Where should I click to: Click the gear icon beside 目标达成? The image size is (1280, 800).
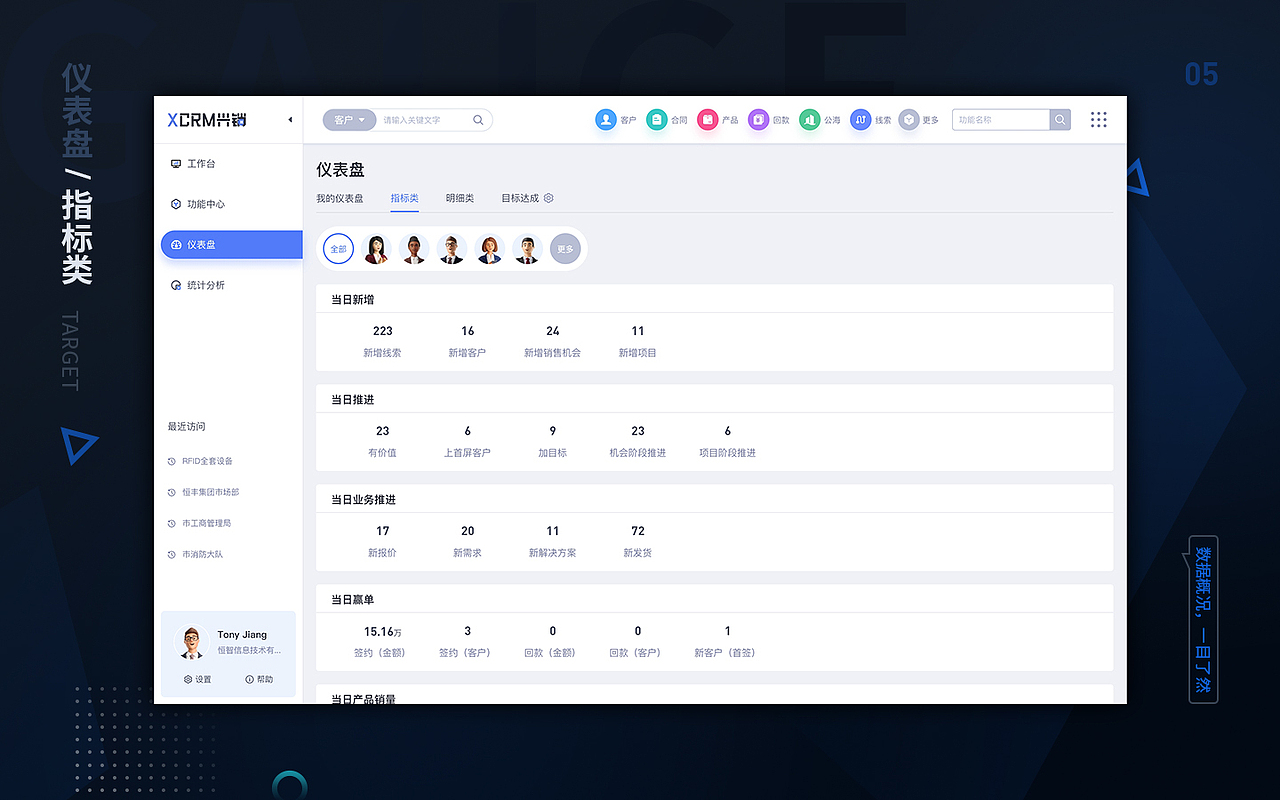point(548,198)
